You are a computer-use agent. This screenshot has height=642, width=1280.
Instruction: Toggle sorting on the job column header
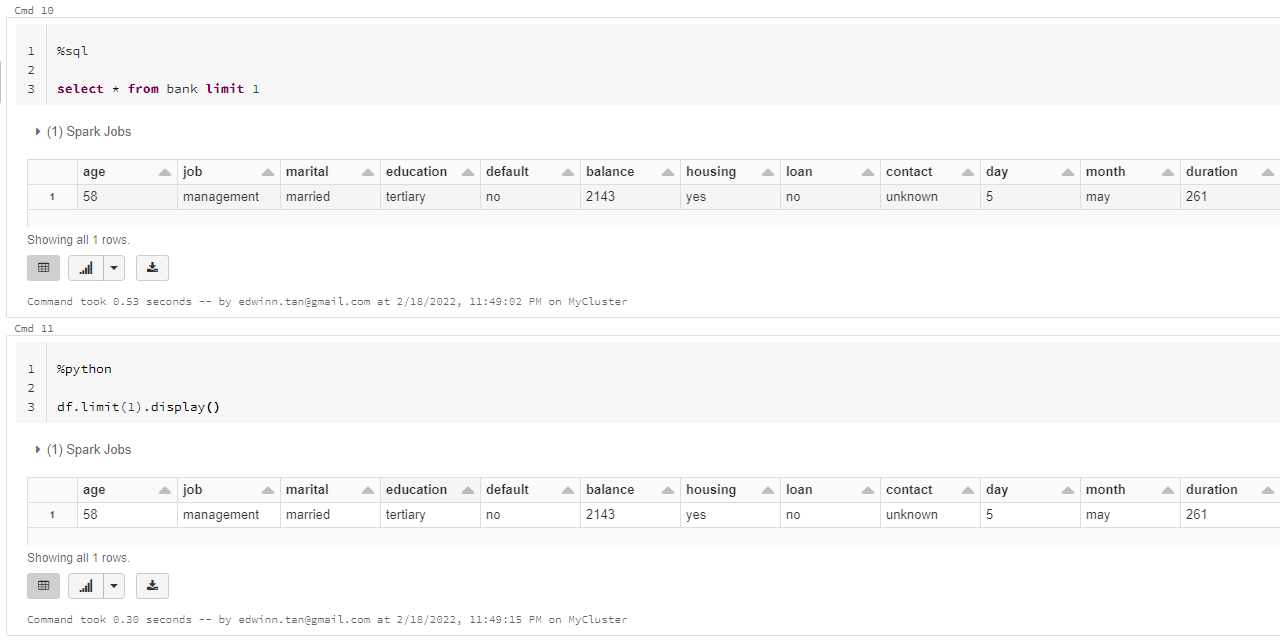coord(266,171)
